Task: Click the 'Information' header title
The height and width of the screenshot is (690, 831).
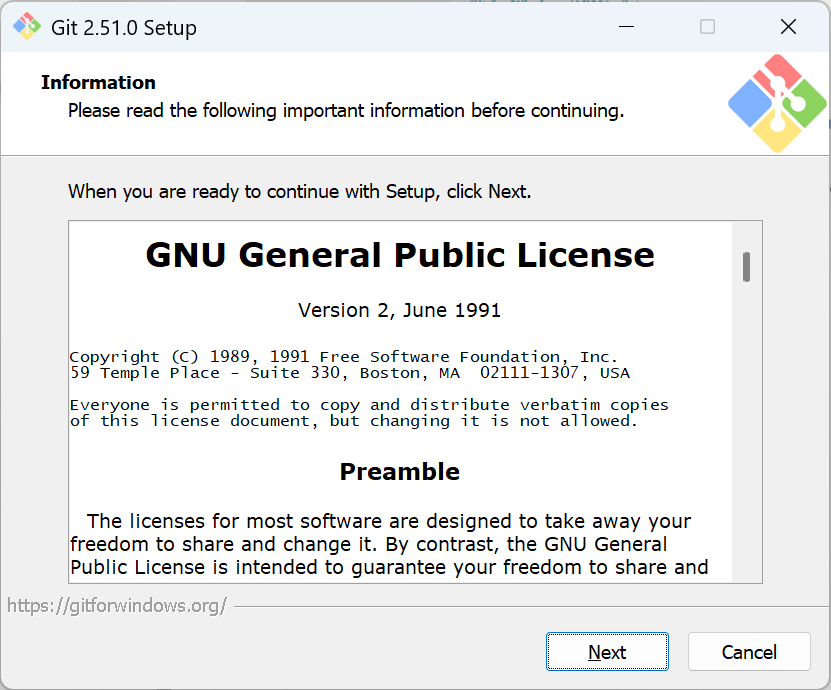Action: [x=99, y=83]
